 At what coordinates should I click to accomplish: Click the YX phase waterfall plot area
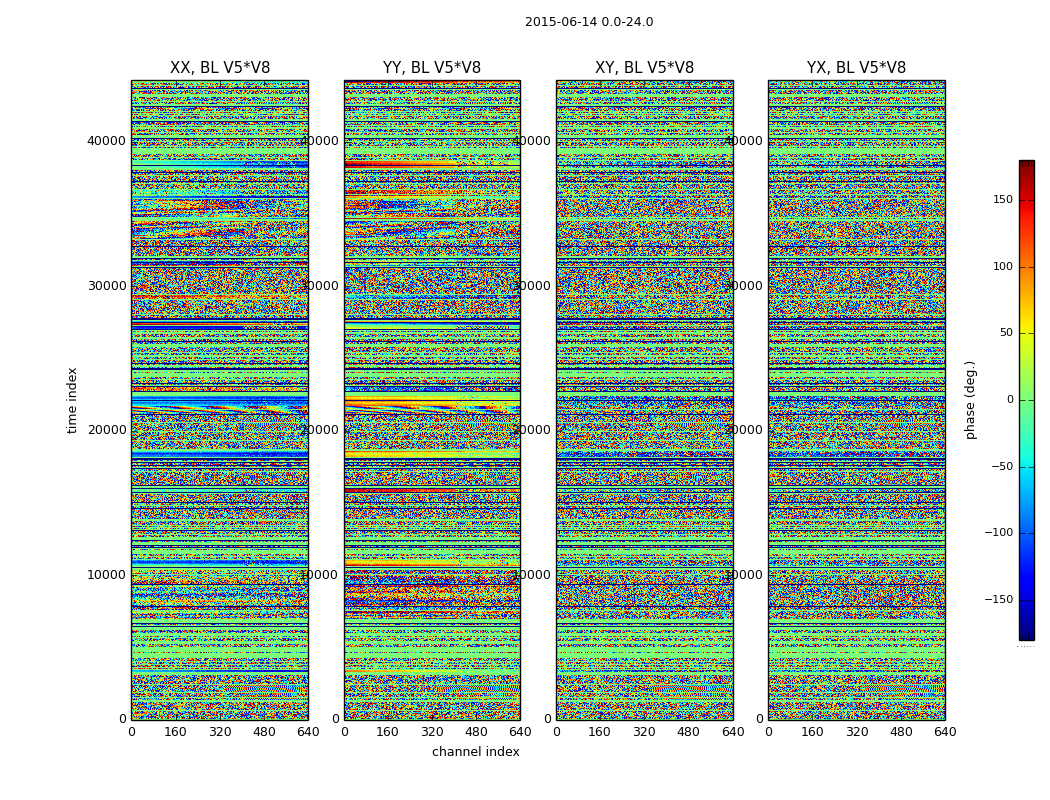[856, 400]
